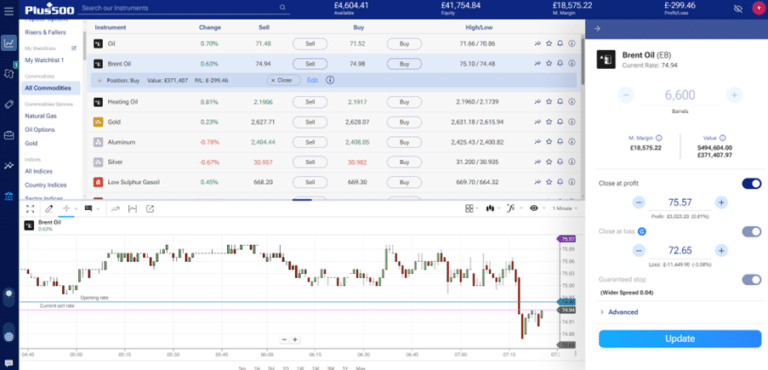Star the Aluminum instrument
Image resolution: width=768 pixels, height=370 pixels.
(x=549, y=142)
